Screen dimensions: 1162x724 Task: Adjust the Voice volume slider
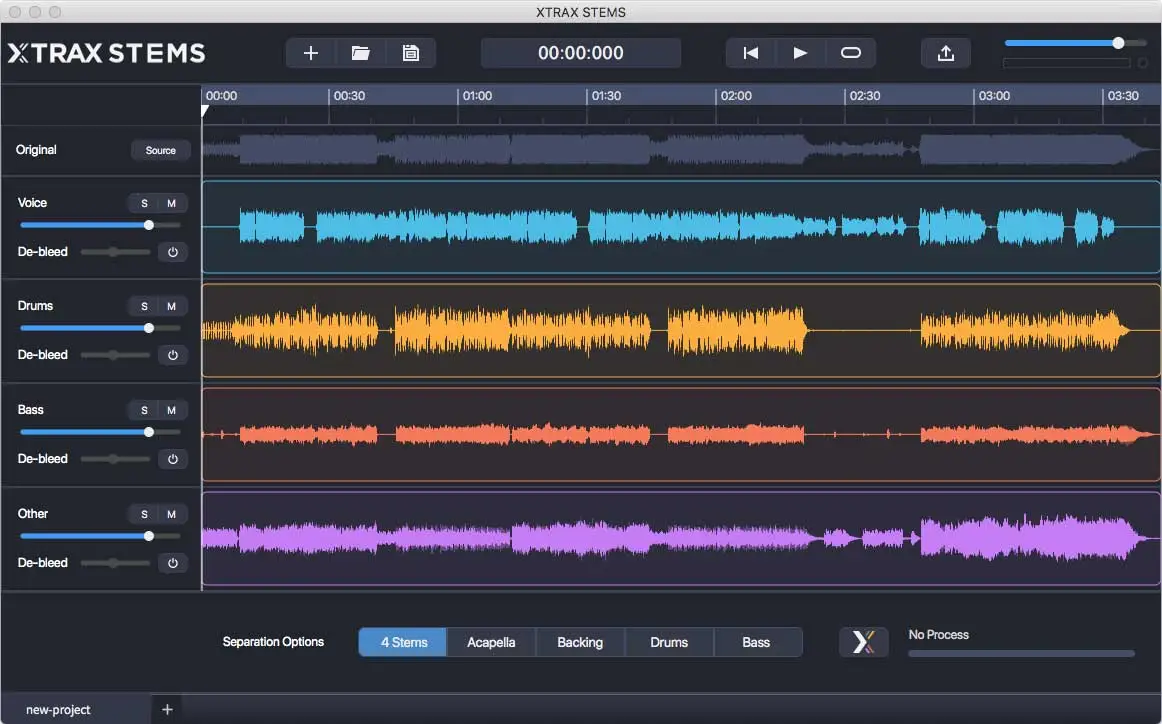(x=148, y=225)
